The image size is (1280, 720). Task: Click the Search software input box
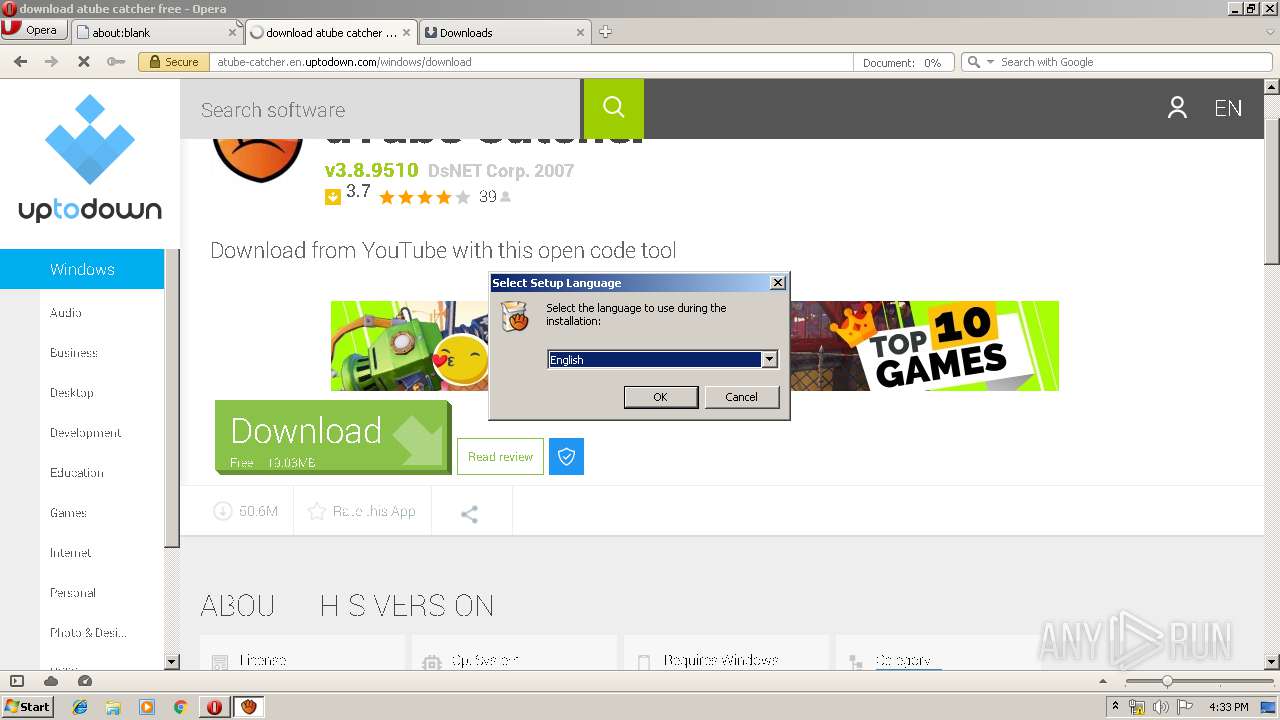coord(380,109)
